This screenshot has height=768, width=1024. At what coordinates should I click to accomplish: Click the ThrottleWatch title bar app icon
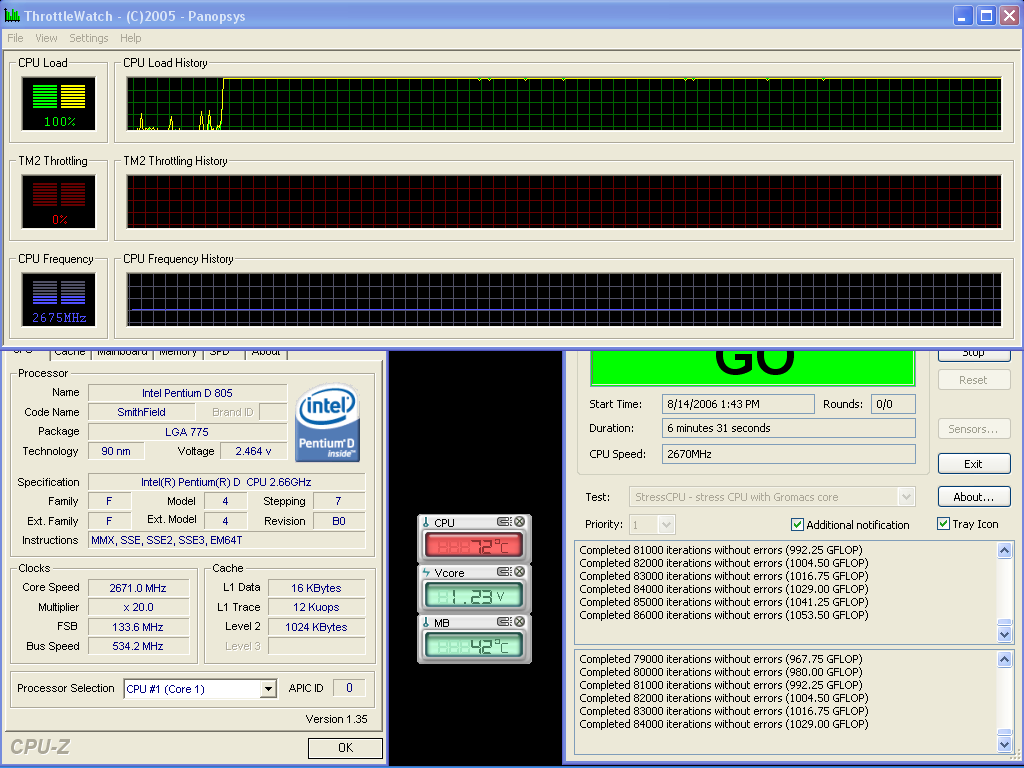pyautogui.click(x=12, y=16)
